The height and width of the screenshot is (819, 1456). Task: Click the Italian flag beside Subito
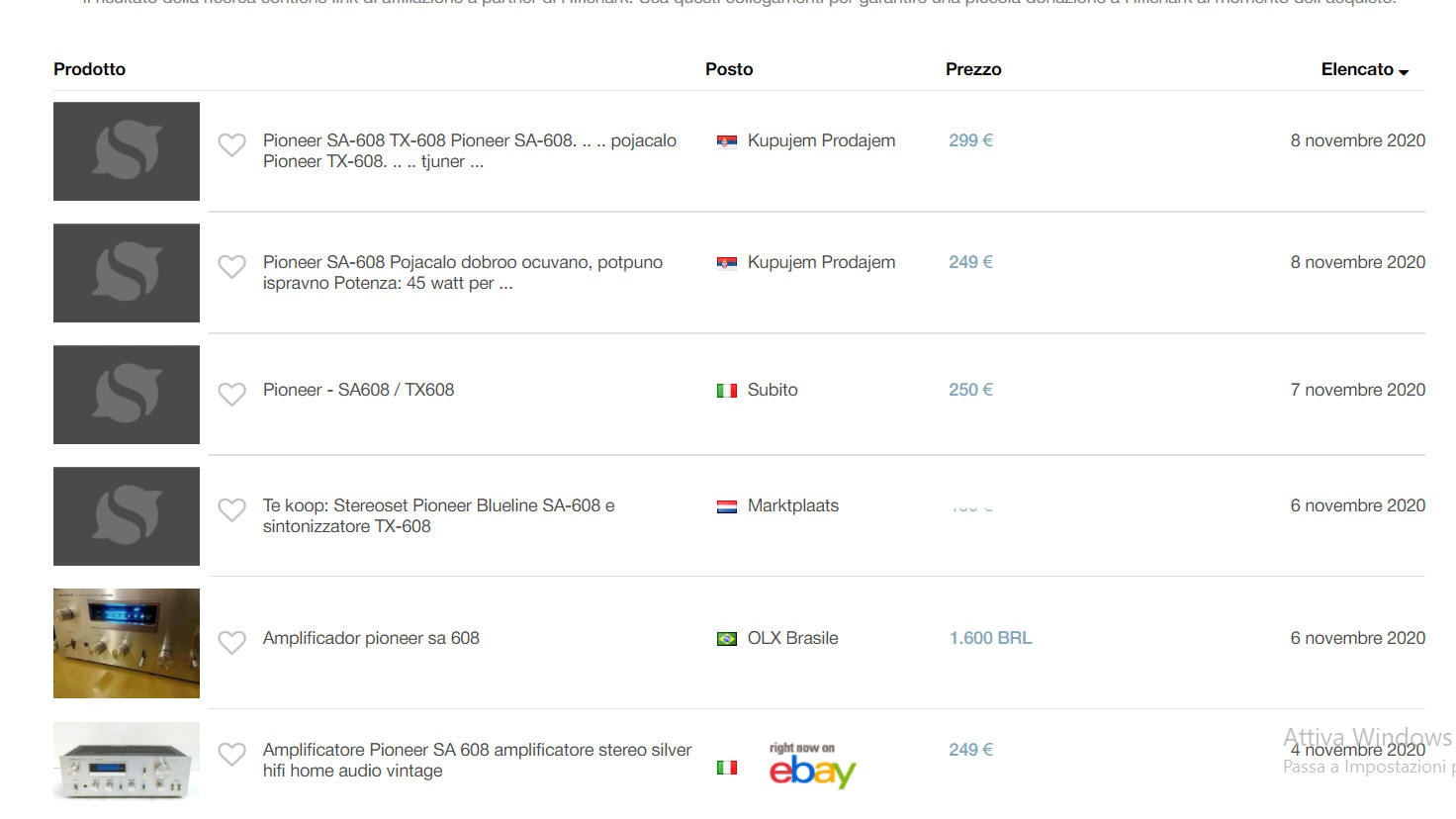[726, 391]
